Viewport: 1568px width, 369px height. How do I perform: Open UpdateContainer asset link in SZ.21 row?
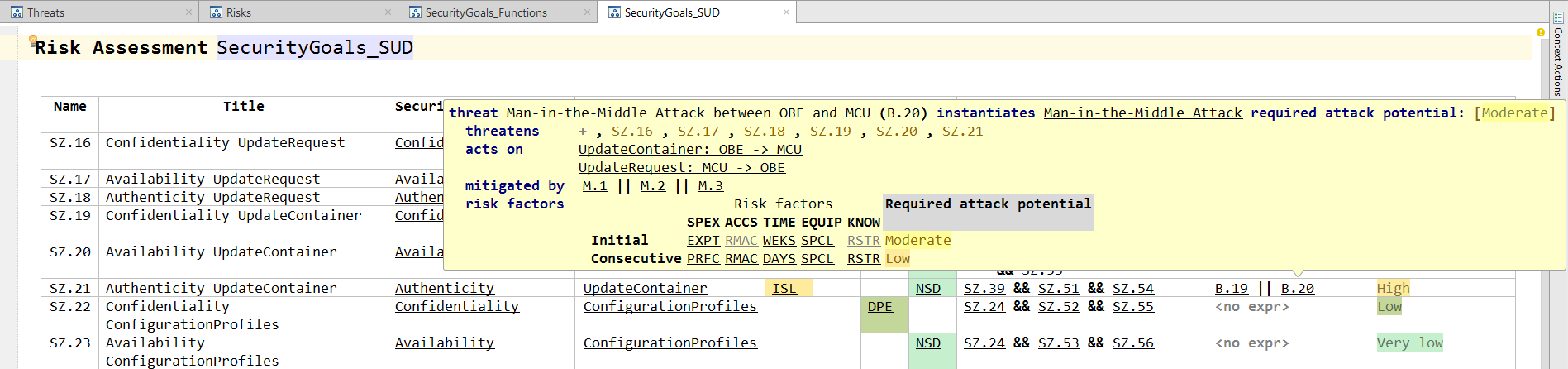pos(646,288)
